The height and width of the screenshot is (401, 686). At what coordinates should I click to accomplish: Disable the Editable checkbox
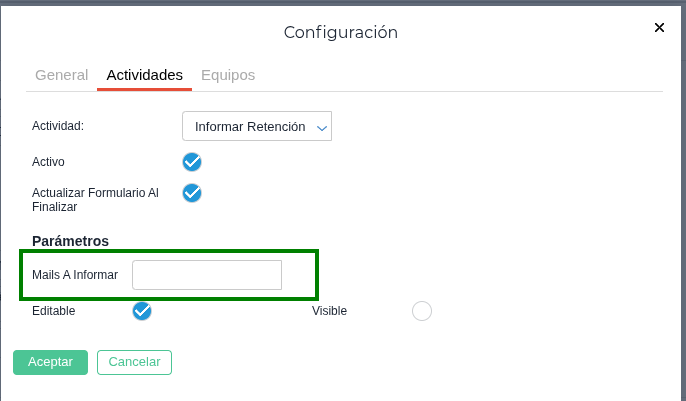(x=142, y=311)
